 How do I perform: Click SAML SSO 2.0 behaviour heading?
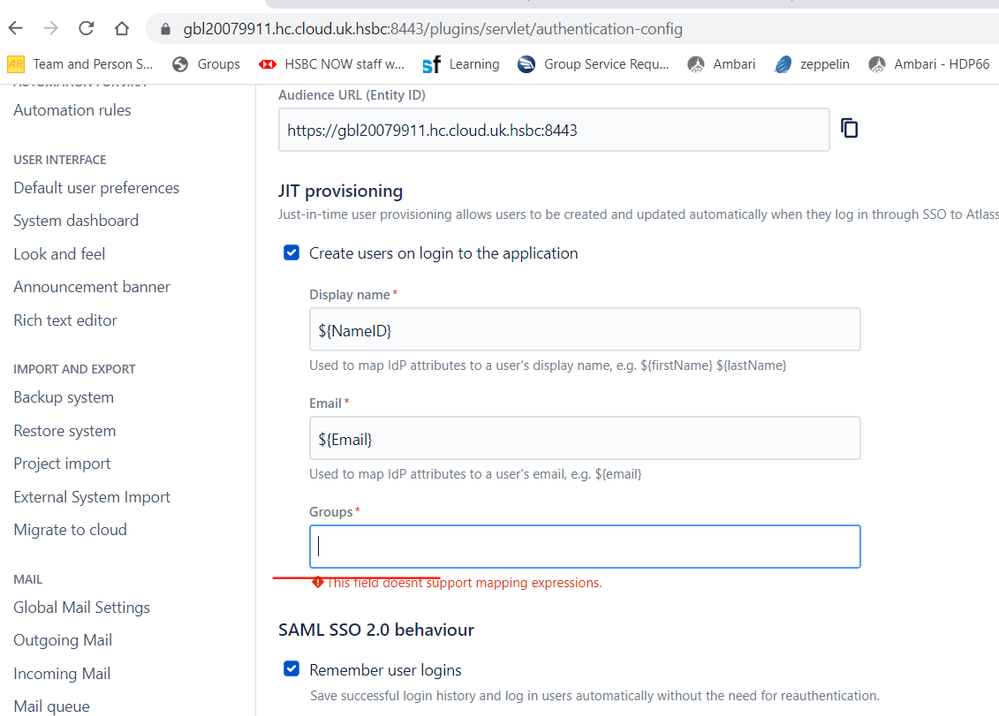376,630
